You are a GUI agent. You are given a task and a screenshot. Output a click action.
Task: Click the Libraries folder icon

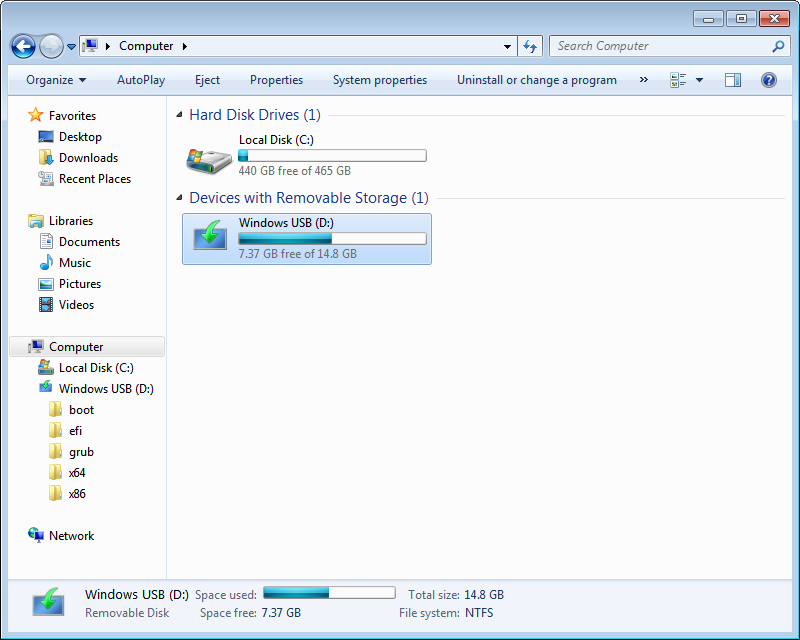pyautogui.click(x=36, y=221)
